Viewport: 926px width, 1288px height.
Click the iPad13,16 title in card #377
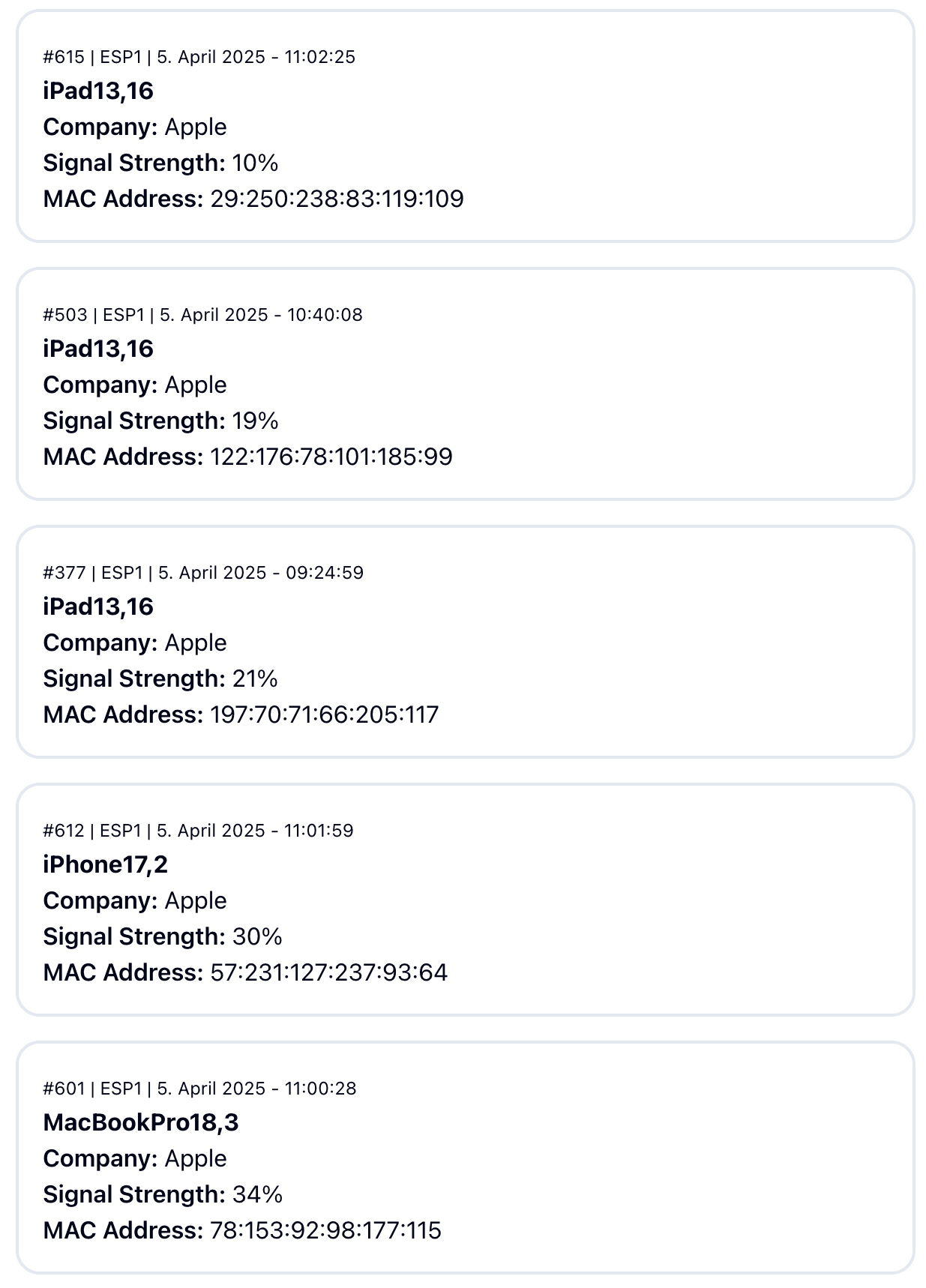pos(98,607)
